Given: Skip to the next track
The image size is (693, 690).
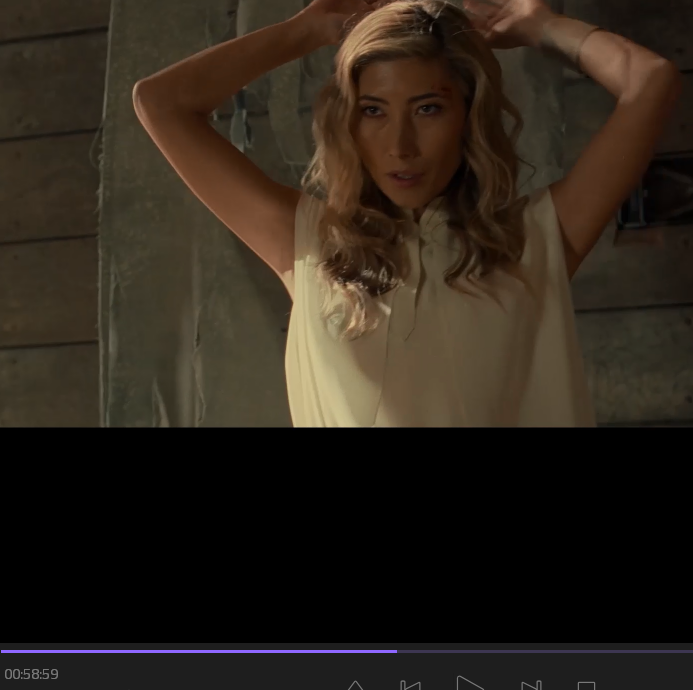Looking at the screenshot, I should click(x=531, y=684).
